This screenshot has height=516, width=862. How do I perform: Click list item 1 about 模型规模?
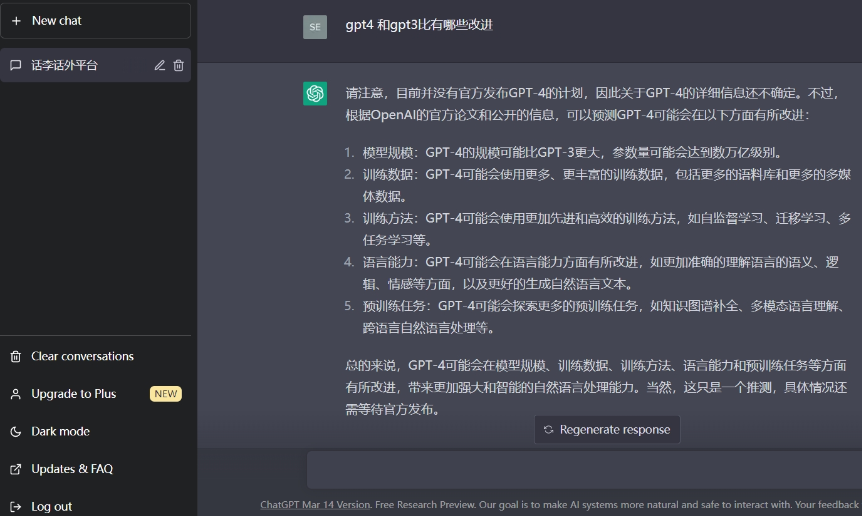(572, 153)
